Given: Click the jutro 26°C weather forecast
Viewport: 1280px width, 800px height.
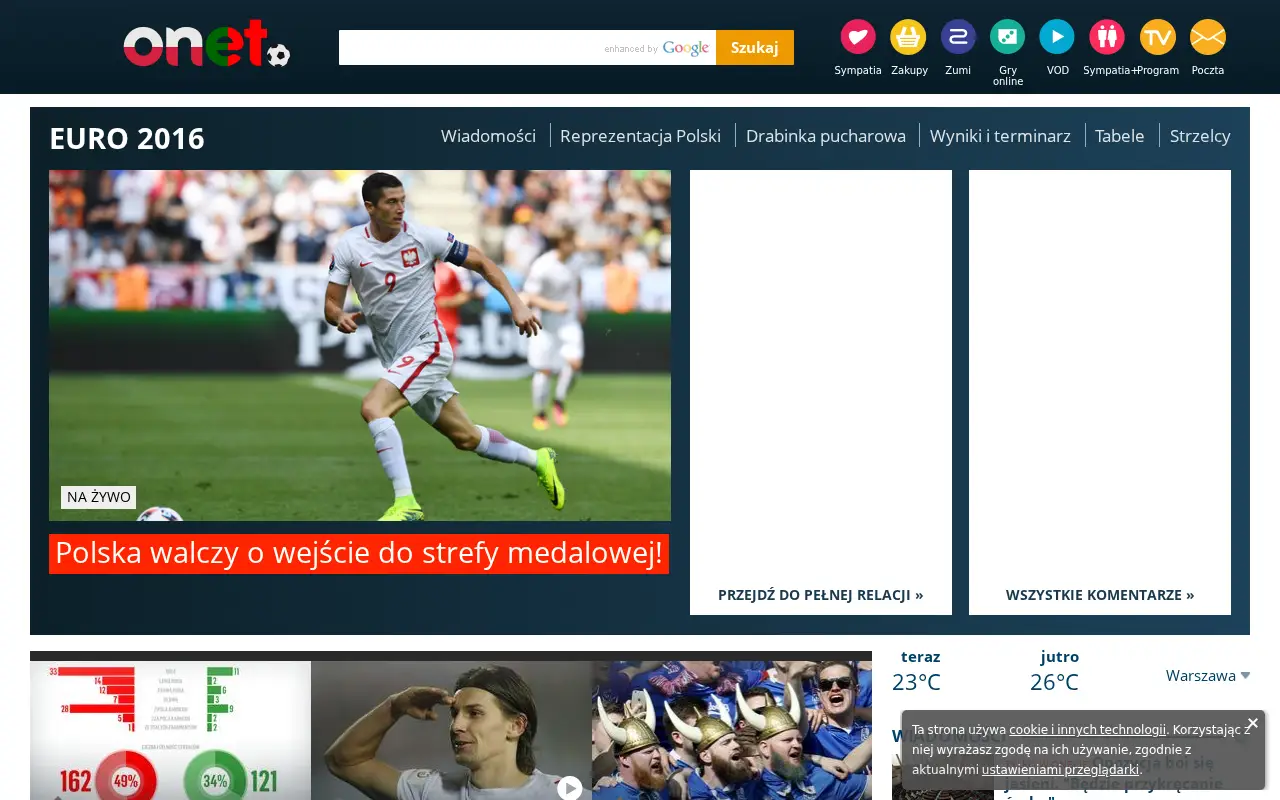Looking at the screenshot, I should click(x=1055, y=671).
